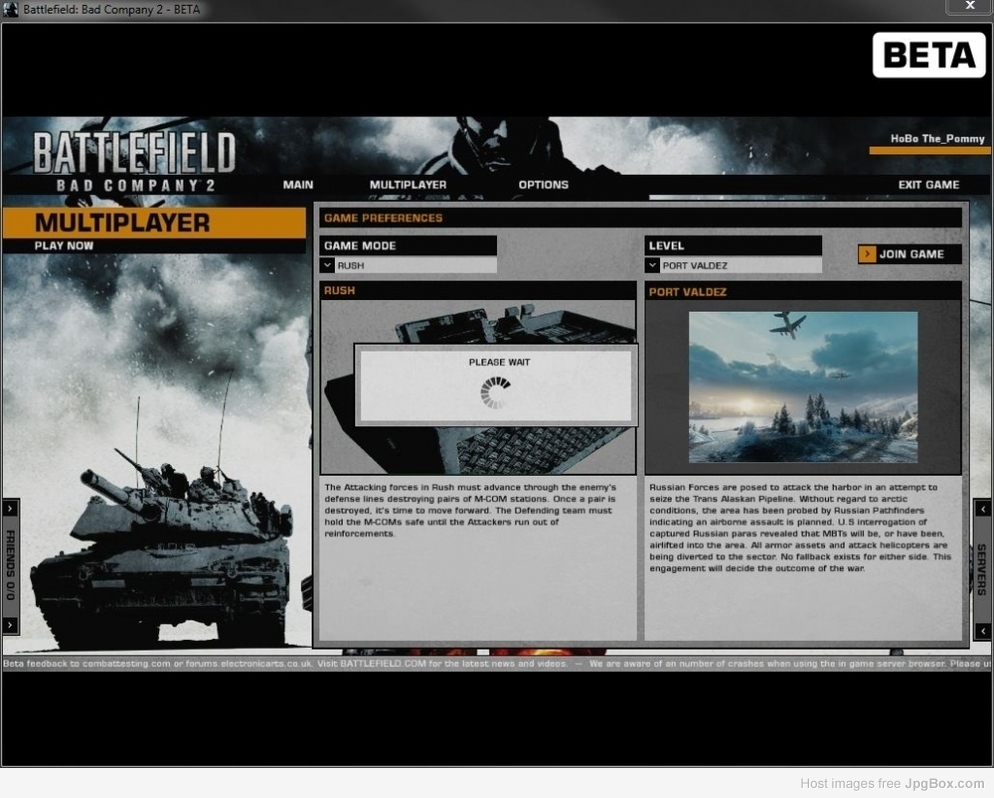Click the Battlefield window title bar icon
The image size is (994, 798).
[11, 10]
